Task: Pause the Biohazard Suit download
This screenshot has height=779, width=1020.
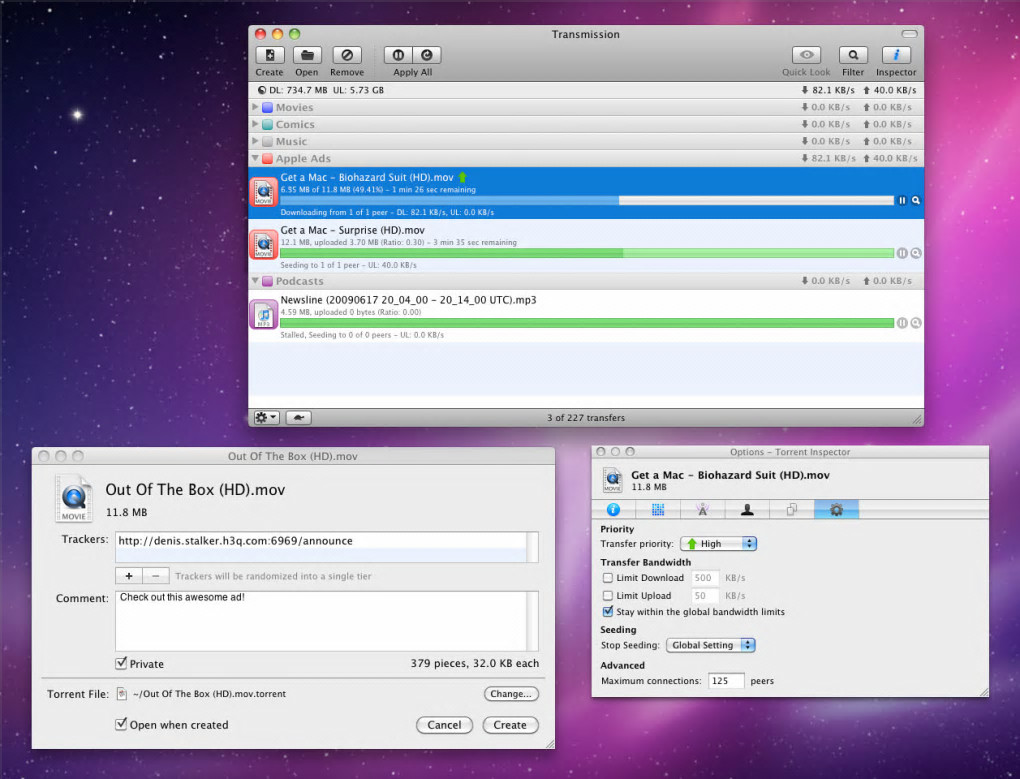Action: pyautogui.click(x=902, y=201)
